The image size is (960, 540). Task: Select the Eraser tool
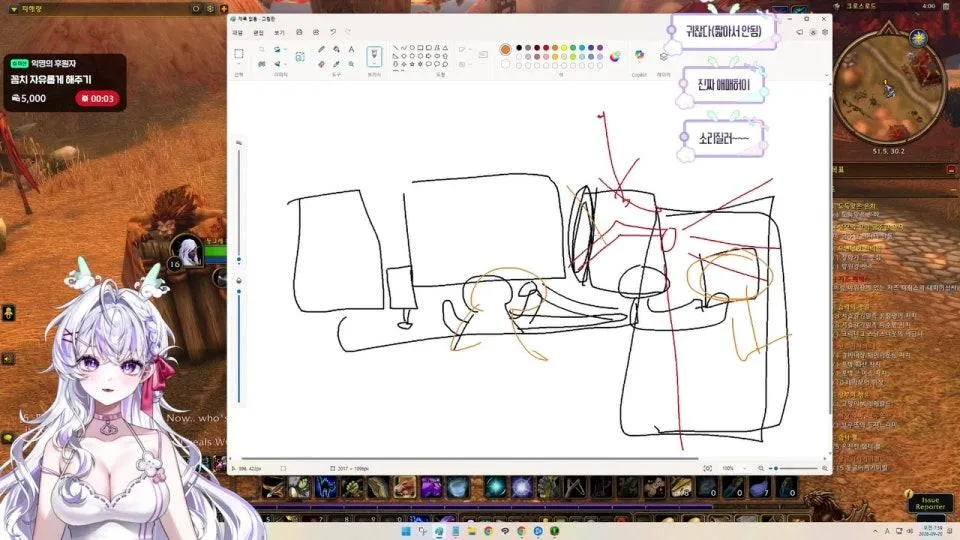tap(321, 64)
